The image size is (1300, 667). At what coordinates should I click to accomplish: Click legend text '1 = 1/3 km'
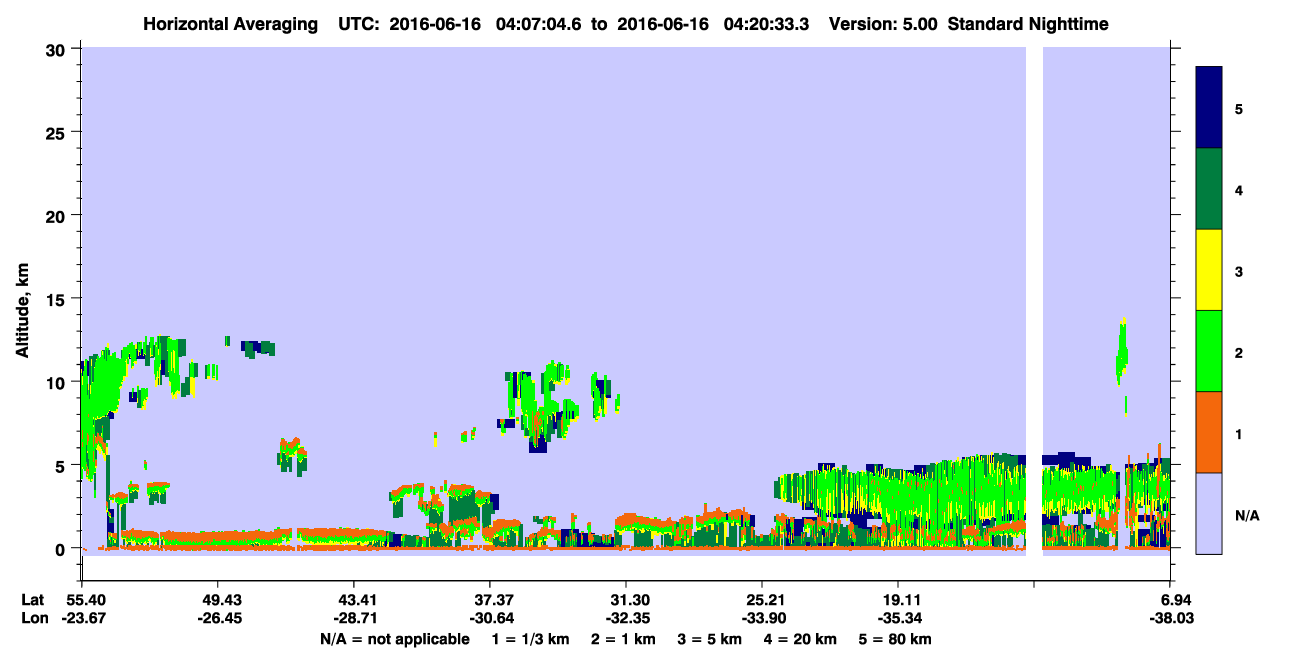[x=529, y=639]
